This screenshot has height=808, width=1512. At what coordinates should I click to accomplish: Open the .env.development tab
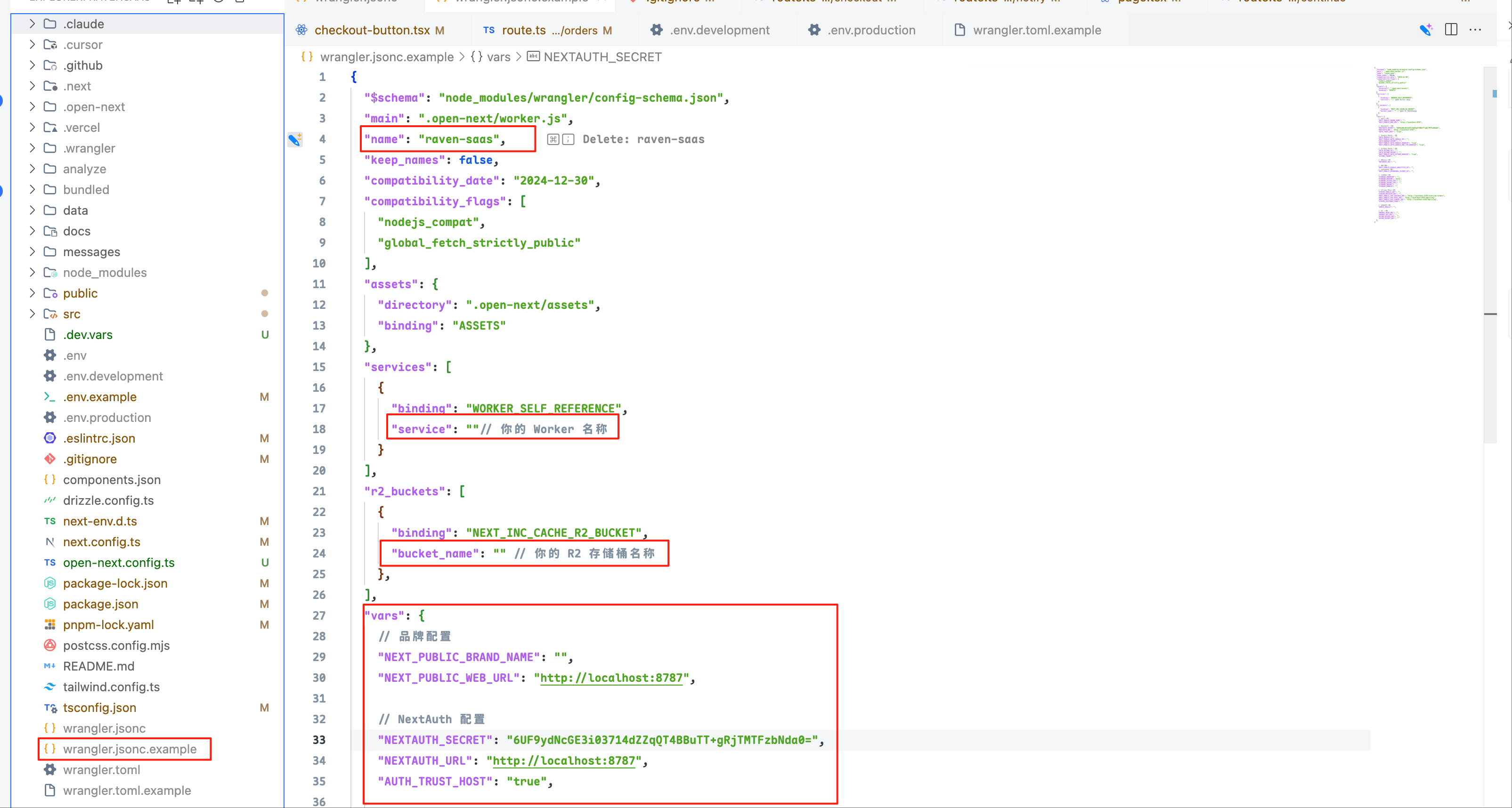[720, 30]
